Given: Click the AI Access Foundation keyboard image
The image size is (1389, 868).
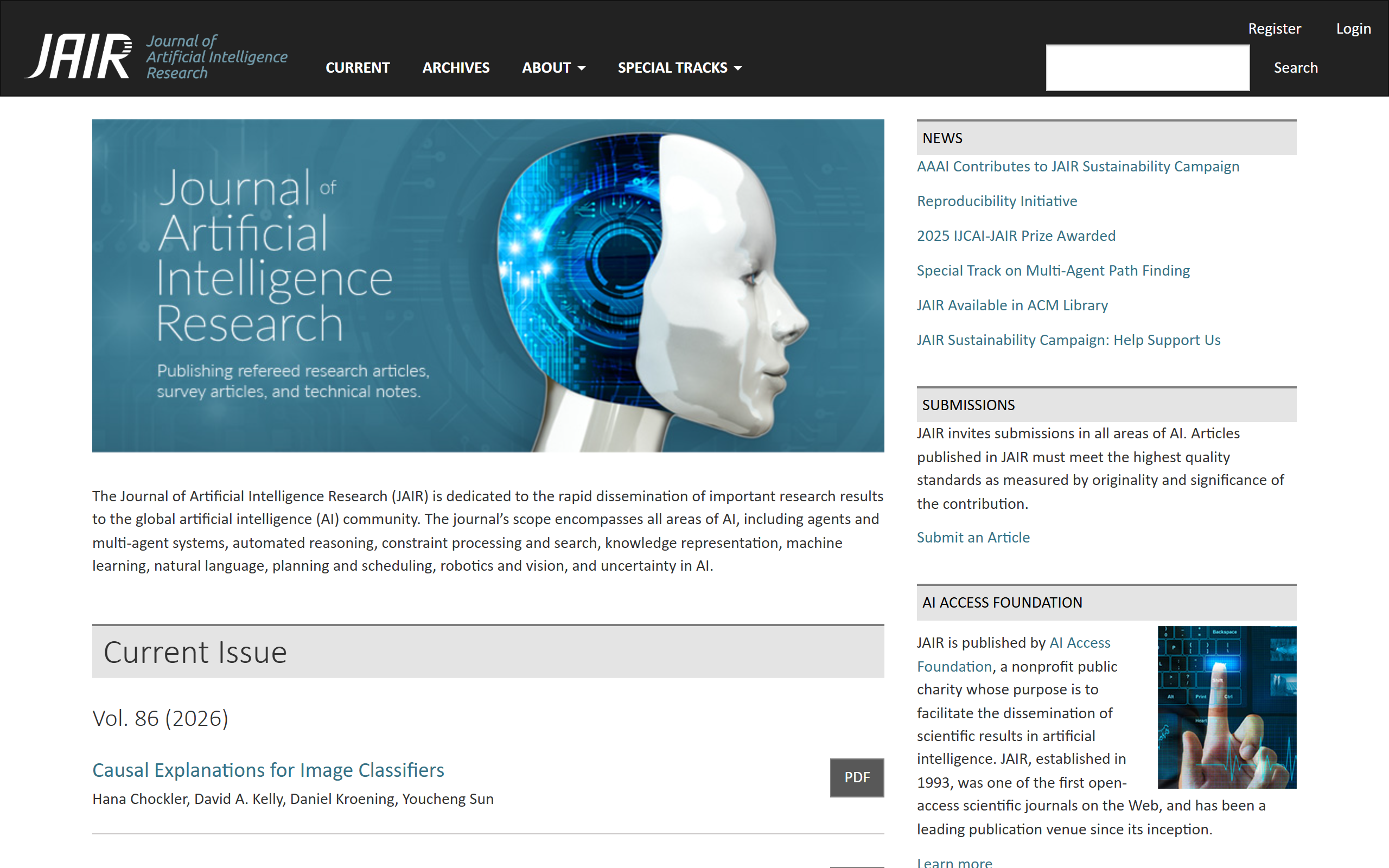Looking at the screenshot, I should tap(1227, 707).
